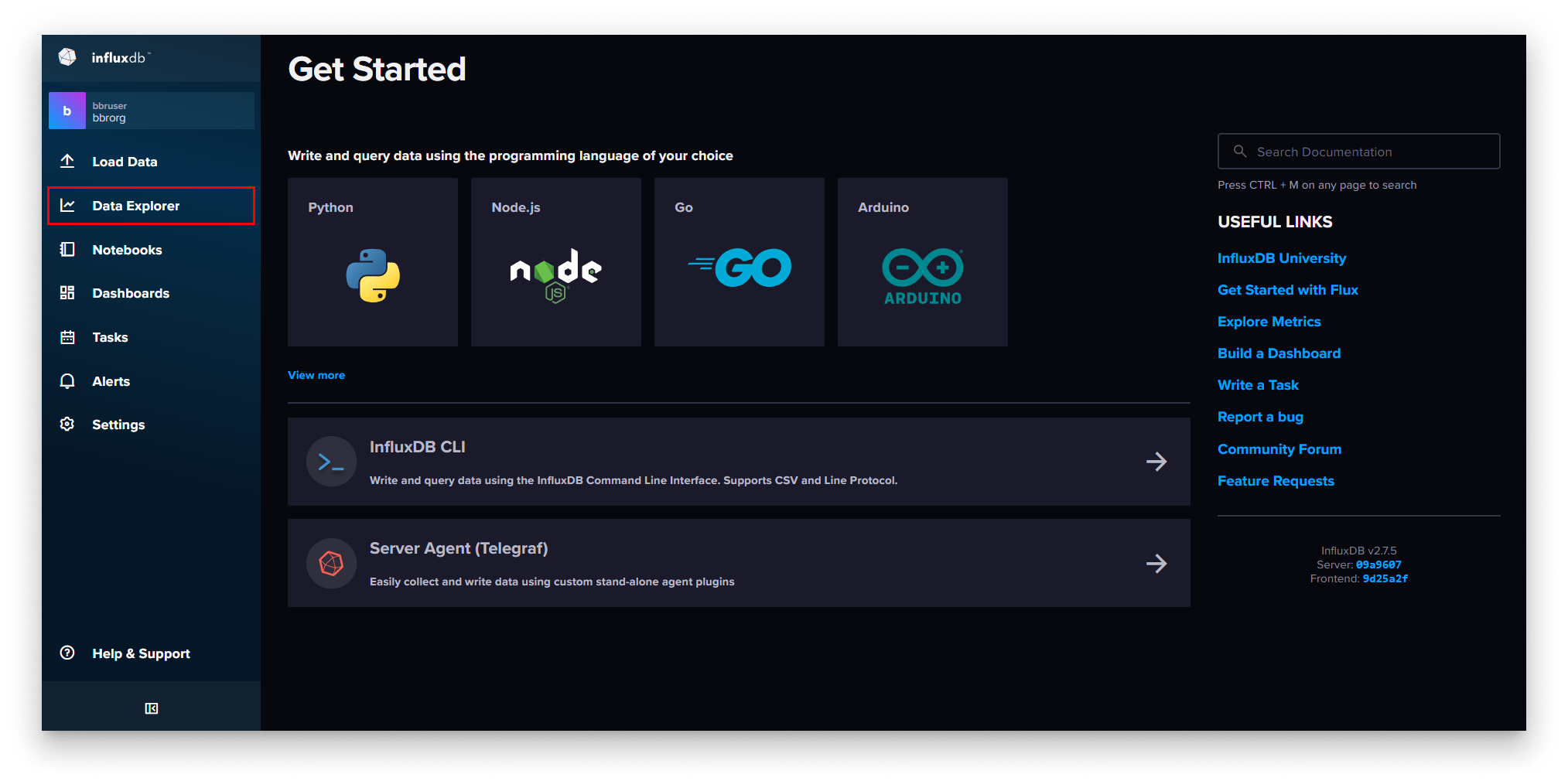This screenshot has height=781, width=1568.
Task: Navigate to Alerts in the sidebar
Action: point(111,380)
